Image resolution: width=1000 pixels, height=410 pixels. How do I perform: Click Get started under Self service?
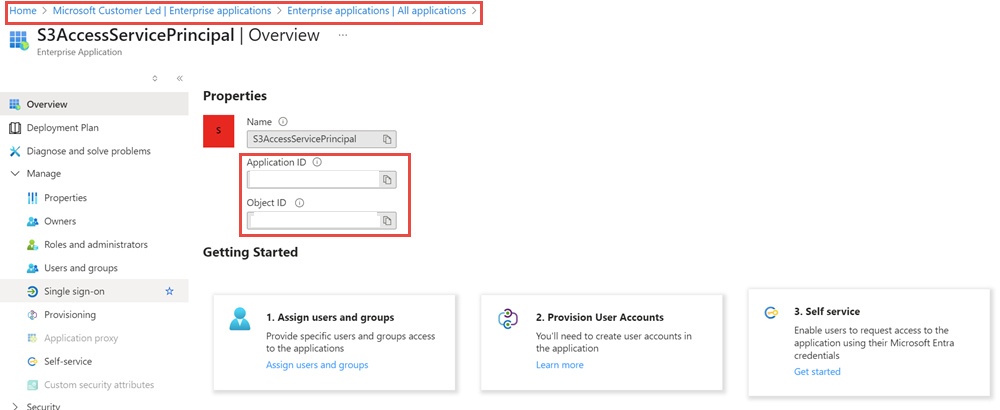(817, 371)
